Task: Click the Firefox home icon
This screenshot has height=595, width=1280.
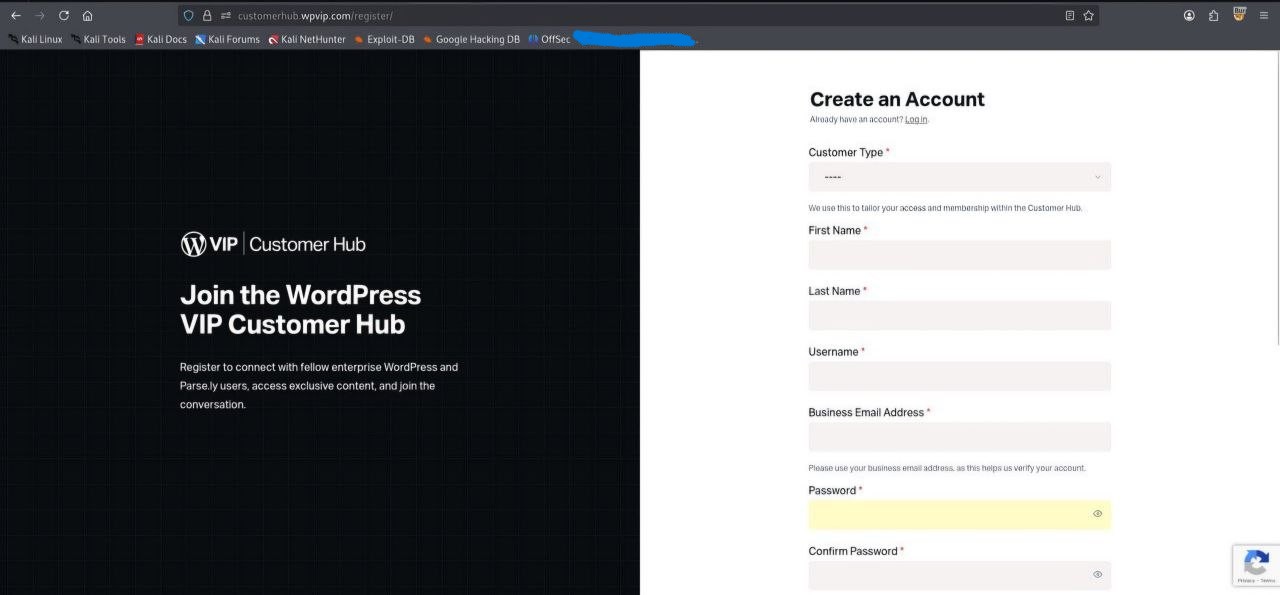Action: point(87,15)
